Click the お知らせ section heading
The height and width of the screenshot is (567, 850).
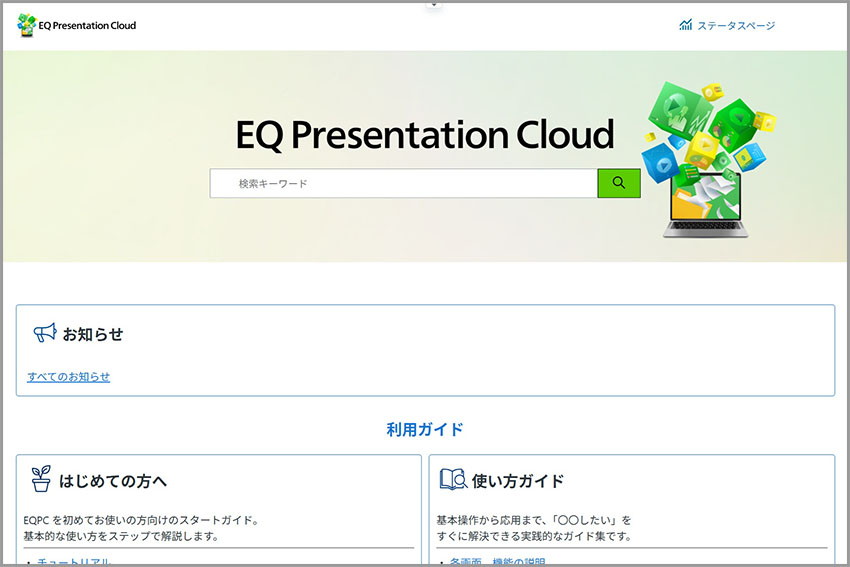[x=93, y=334]
